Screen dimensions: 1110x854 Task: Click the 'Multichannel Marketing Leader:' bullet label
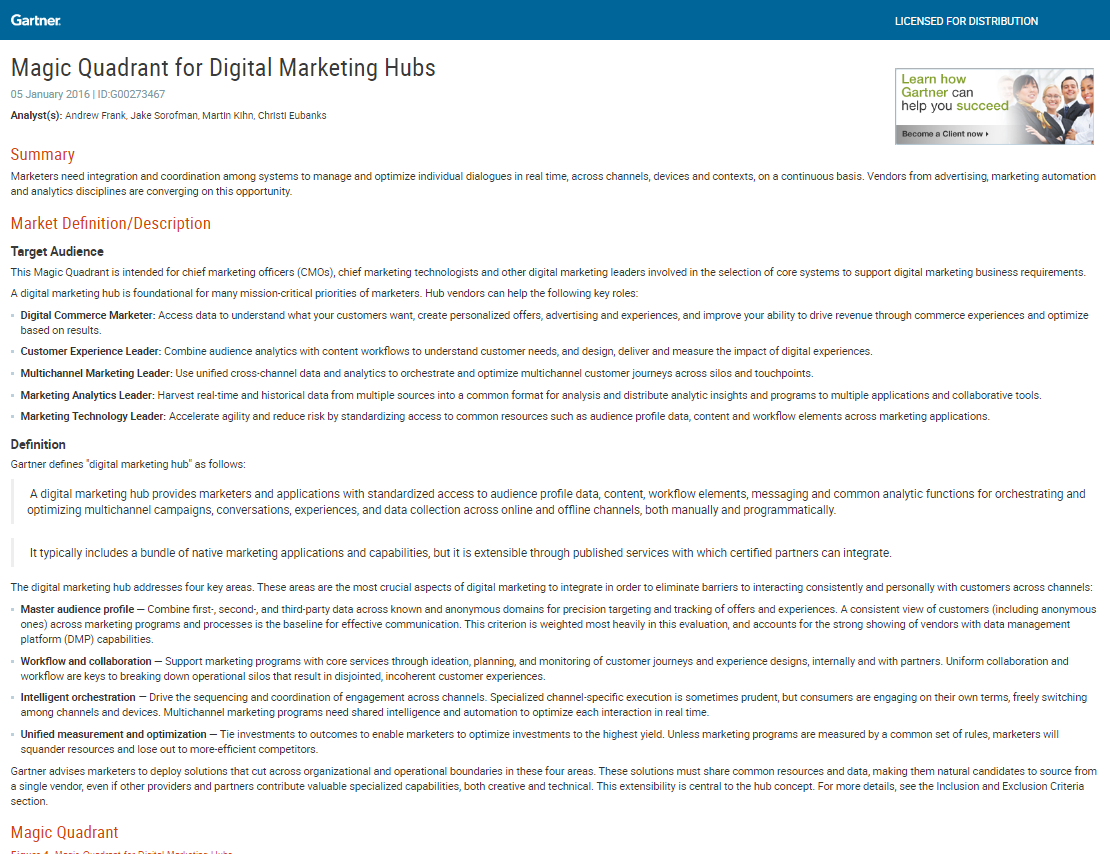click(x=96, y=373)
